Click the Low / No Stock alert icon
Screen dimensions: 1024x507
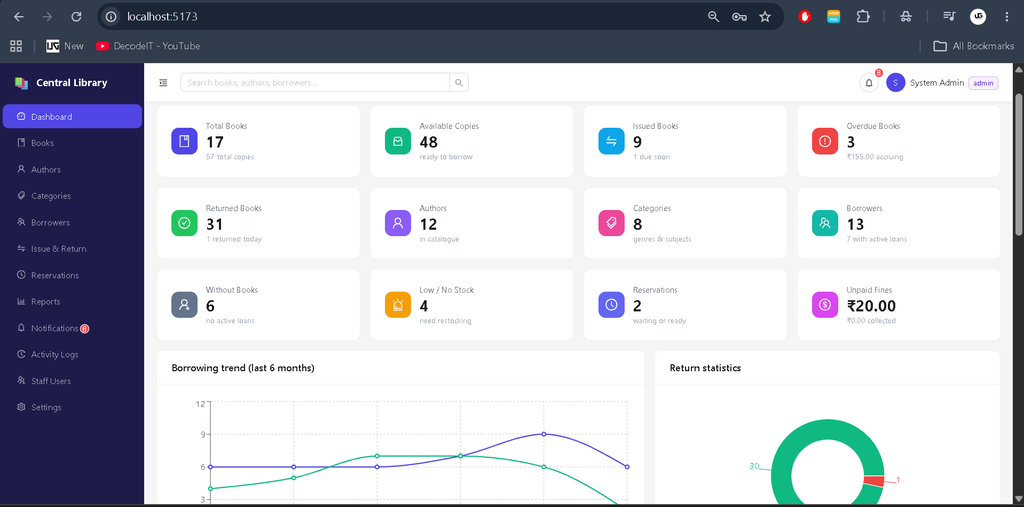tap(398, 304)
